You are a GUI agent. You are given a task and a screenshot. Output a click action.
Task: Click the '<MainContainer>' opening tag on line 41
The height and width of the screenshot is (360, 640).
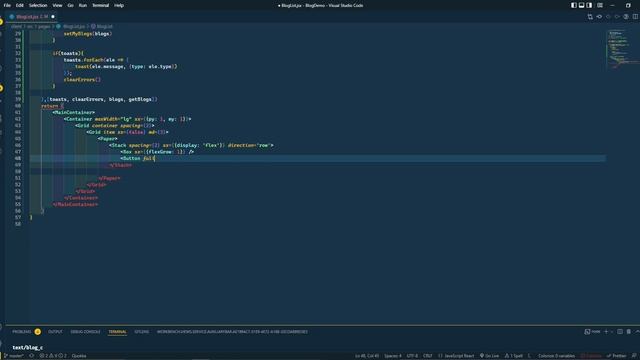(x=74, y=112)
